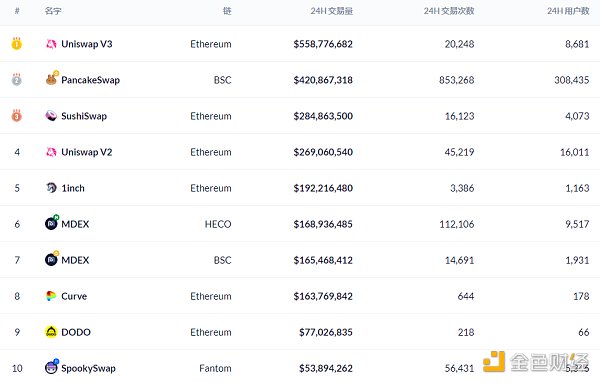Sort by 24H交易次数 column header

(449, 11)
